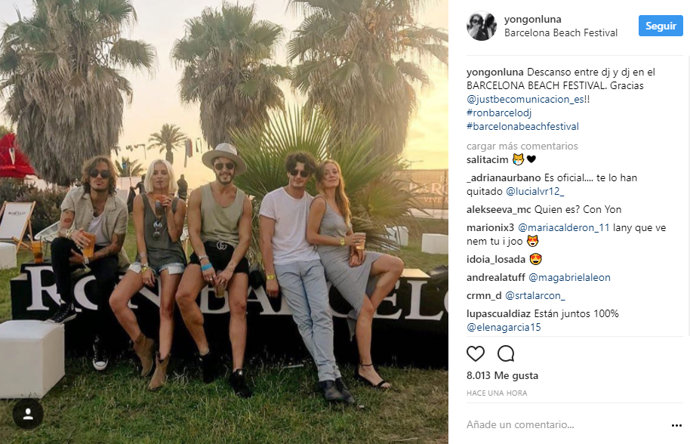Open @justbecomunicacion_es mention in the caption

click(525, 99)
